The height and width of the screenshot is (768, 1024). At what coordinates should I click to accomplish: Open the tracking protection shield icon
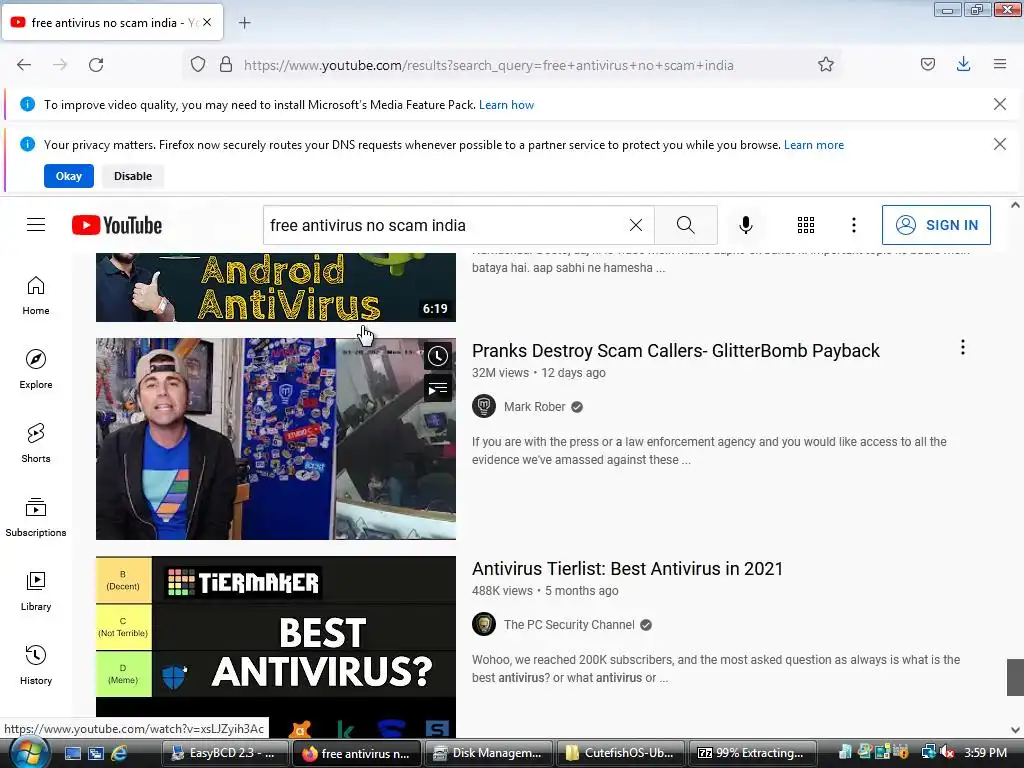coord(198,65)
